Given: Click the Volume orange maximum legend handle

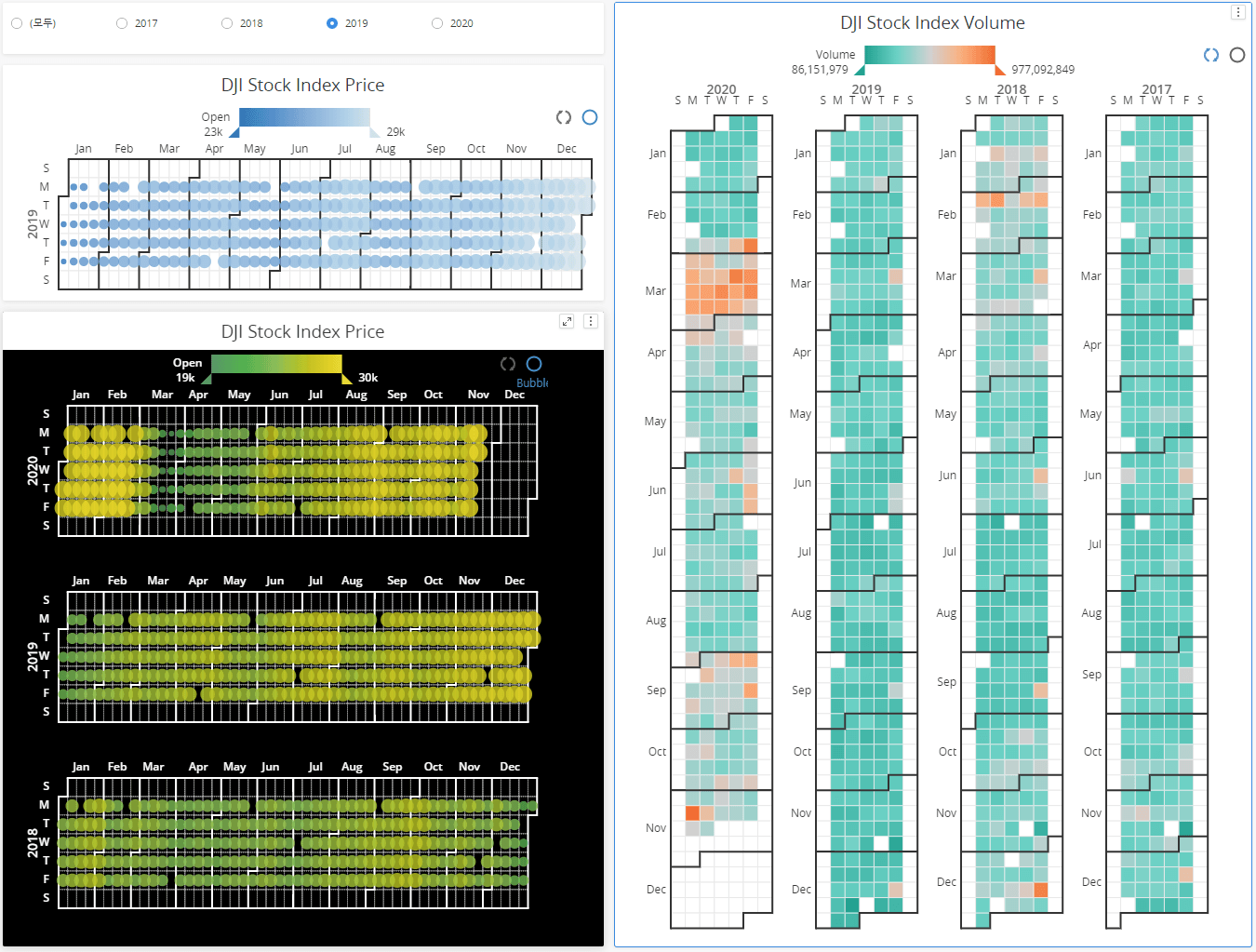Looking at the screenshot, I should click(x=999, y=70).
